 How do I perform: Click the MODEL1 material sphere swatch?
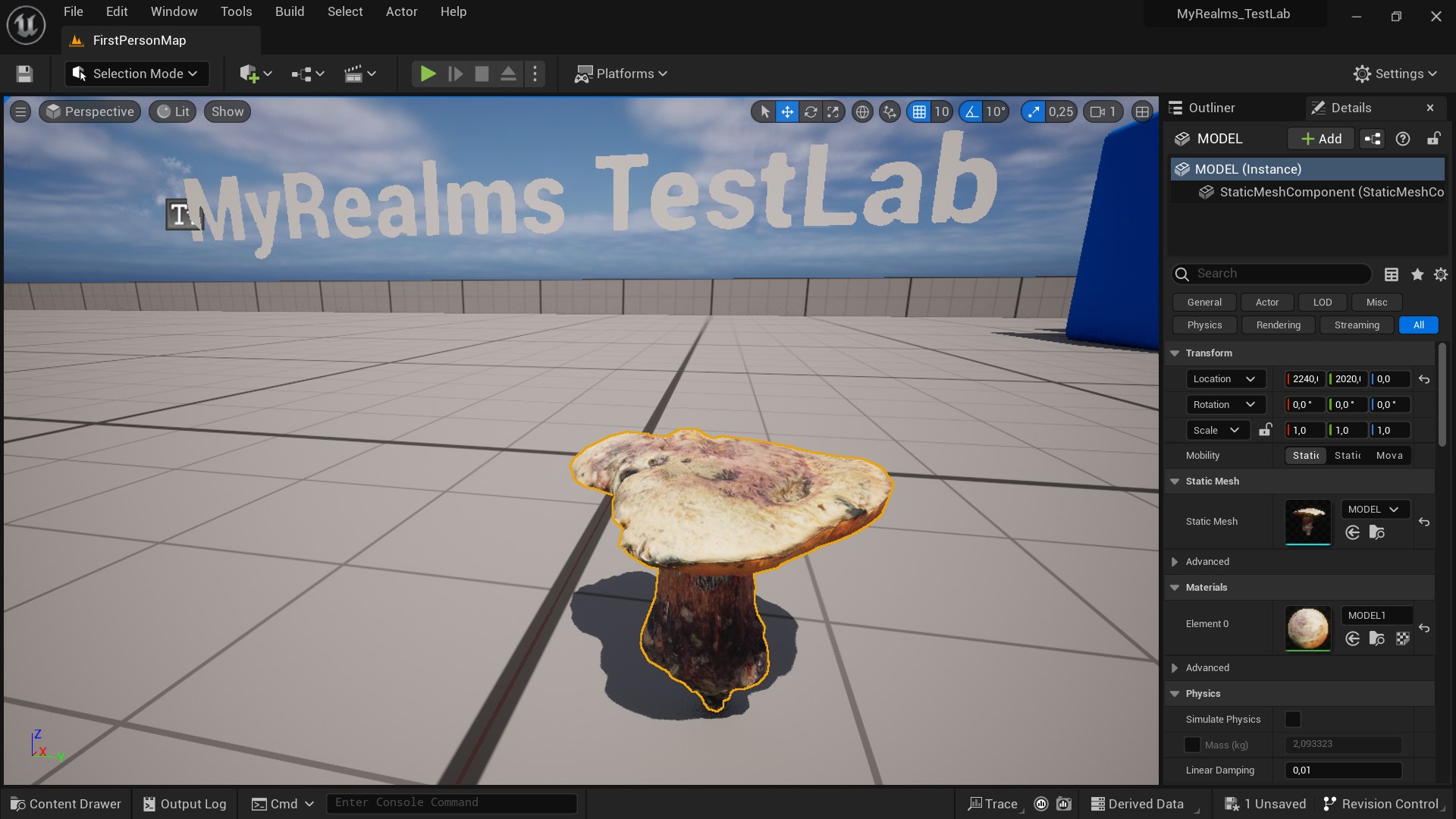coord(1307,628)
